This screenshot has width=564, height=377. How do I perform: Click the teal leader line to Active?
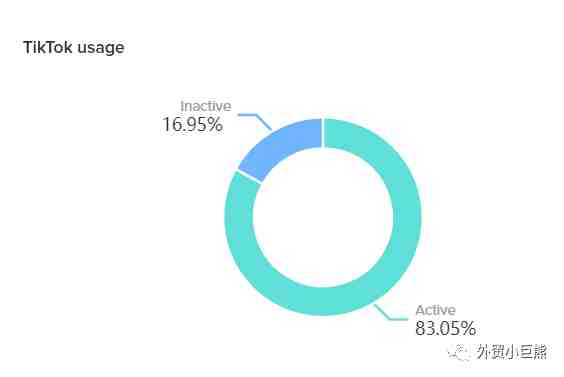[391, 312]
